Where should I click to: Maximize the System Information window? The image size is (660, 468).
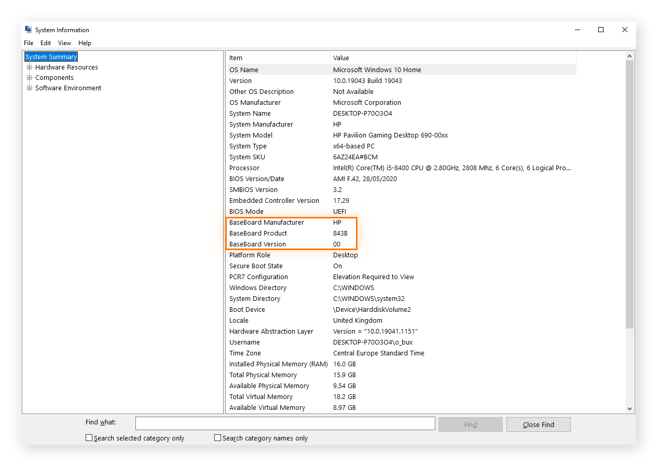point(601,29)
